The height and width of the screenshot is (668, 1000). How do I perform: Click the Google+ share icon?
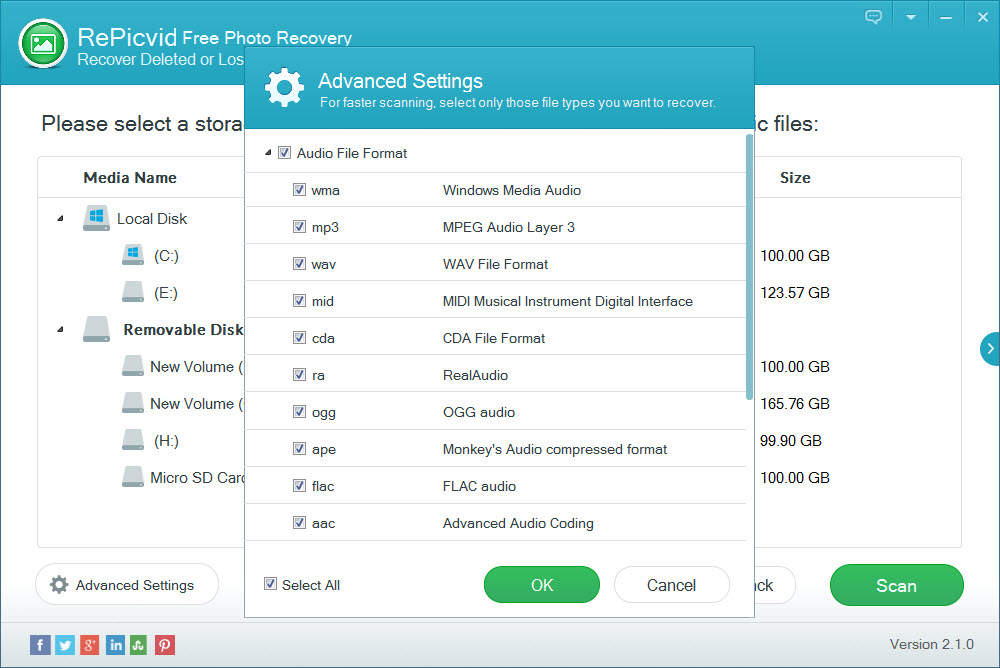[x=89, y=645]
